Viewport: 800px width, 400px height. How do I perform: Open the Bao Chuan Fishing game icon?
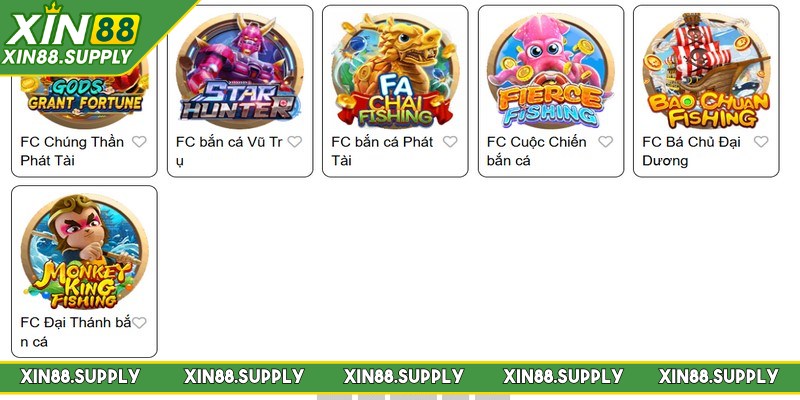(x=706, y=71)
